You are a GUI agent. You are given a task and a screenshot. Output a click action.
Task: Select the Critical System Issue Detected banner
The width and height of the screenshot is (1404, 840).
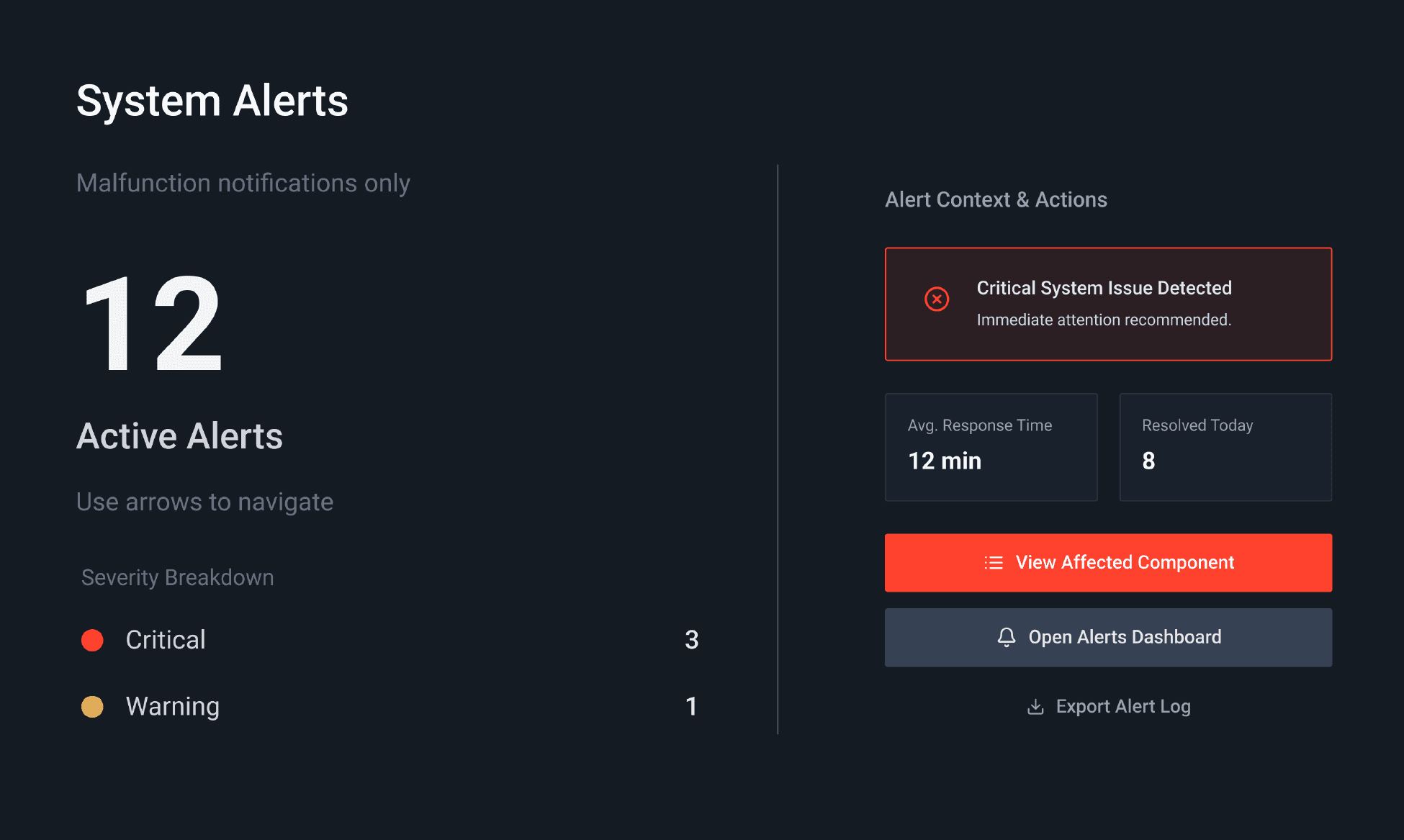pyautogui.click(x=1108, y=304)
